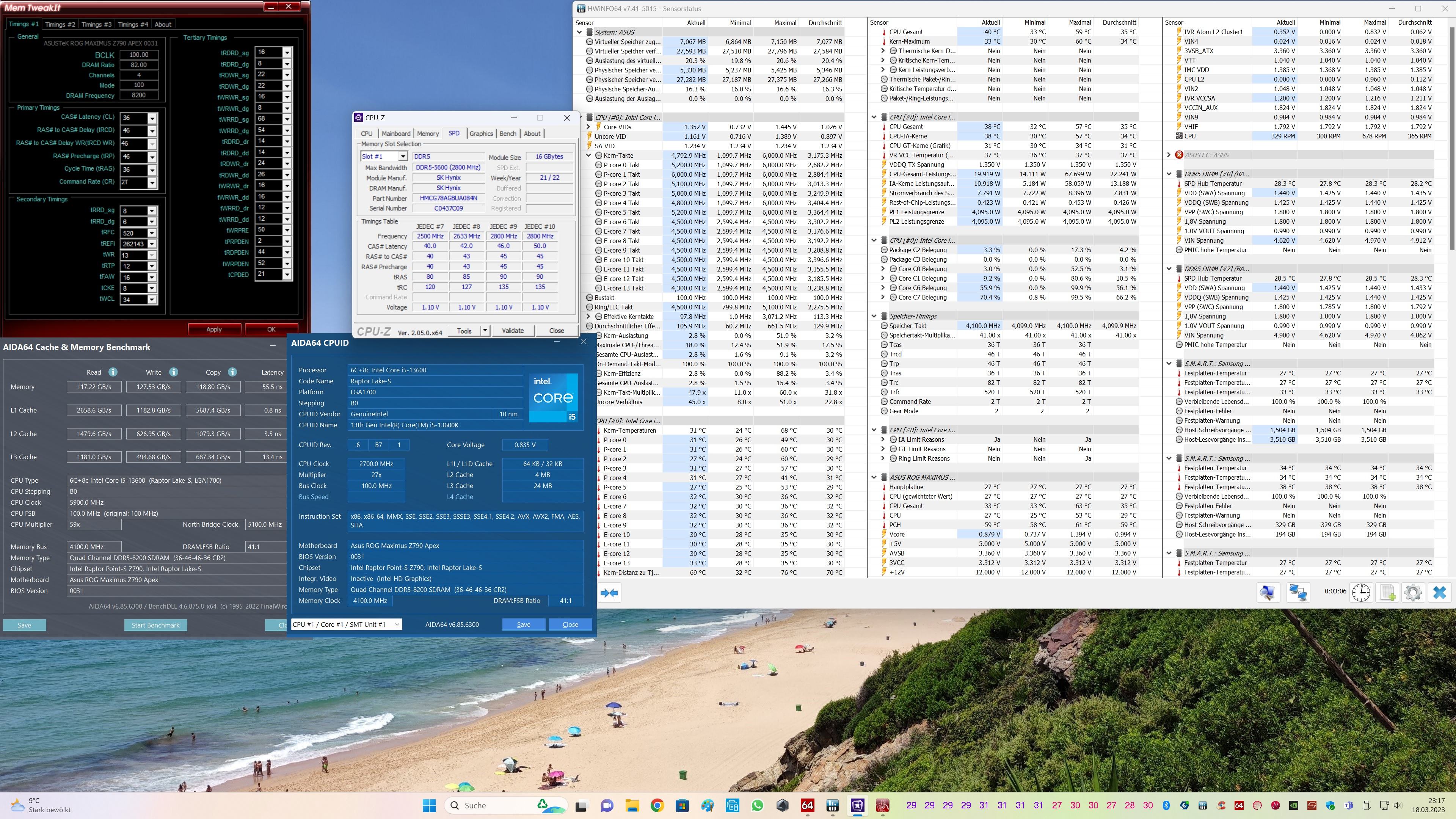
Task: Click the Read info icon in AIDA64 benchmark
Action: point(113,372)
